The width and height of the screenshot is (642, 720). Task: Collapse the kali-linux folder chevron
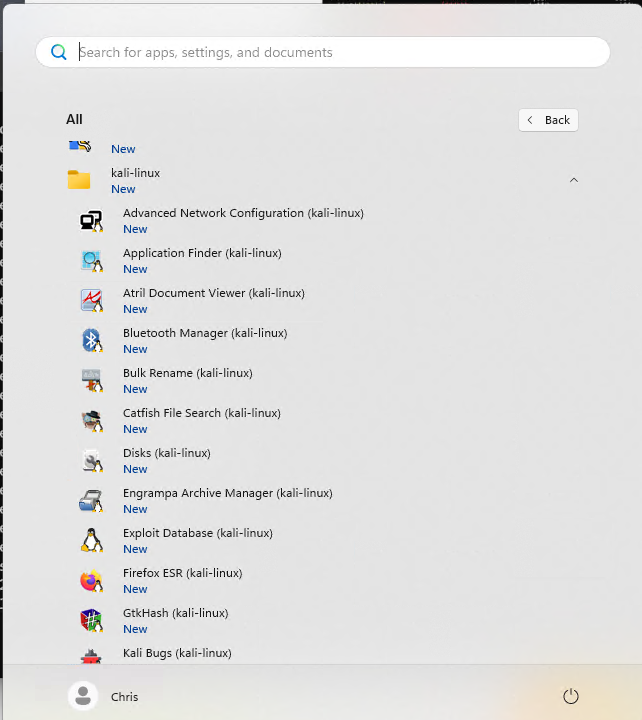(x=574, y=180)
